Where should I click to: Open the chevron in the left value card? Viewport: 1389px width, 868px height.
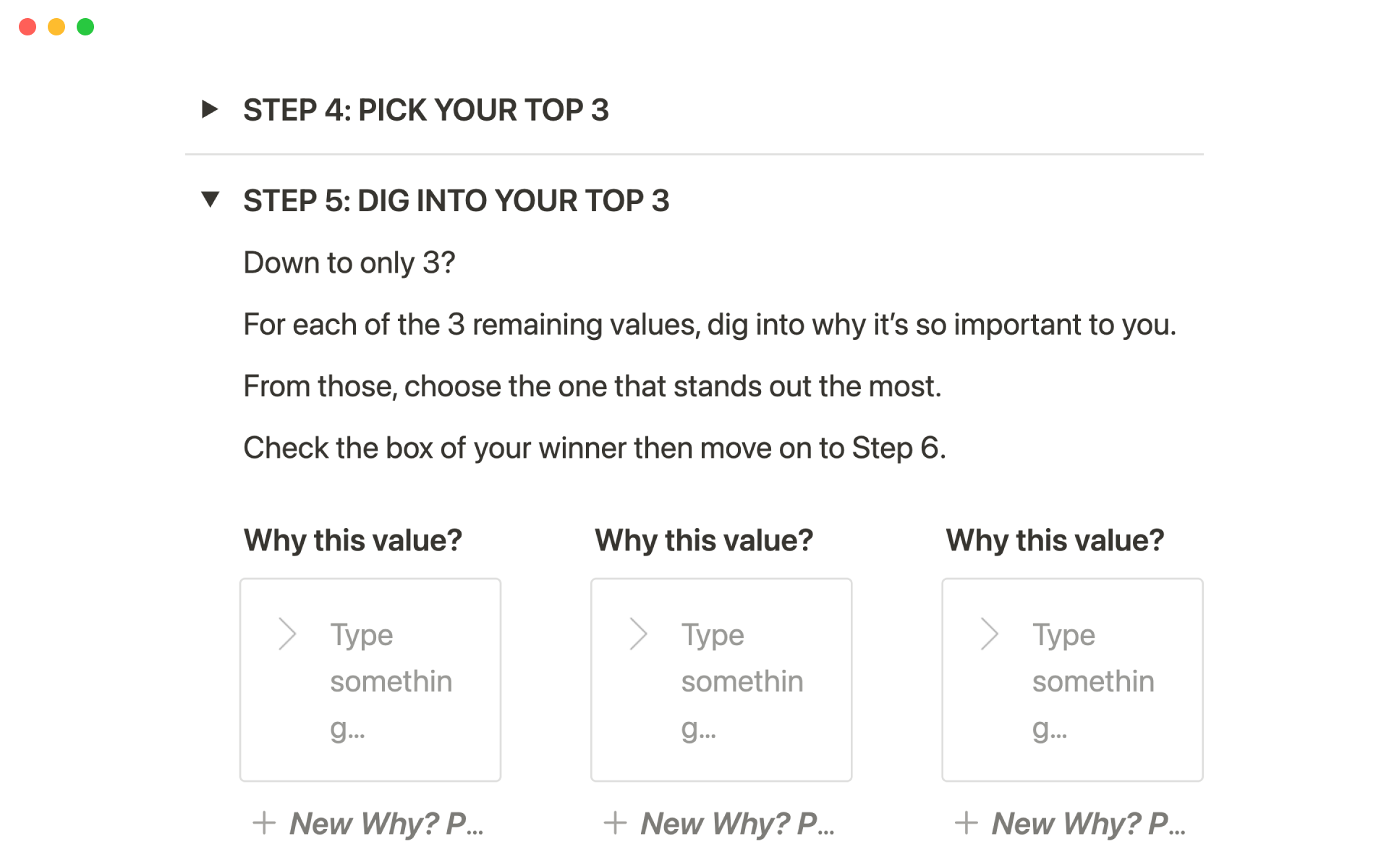point(287,634)
